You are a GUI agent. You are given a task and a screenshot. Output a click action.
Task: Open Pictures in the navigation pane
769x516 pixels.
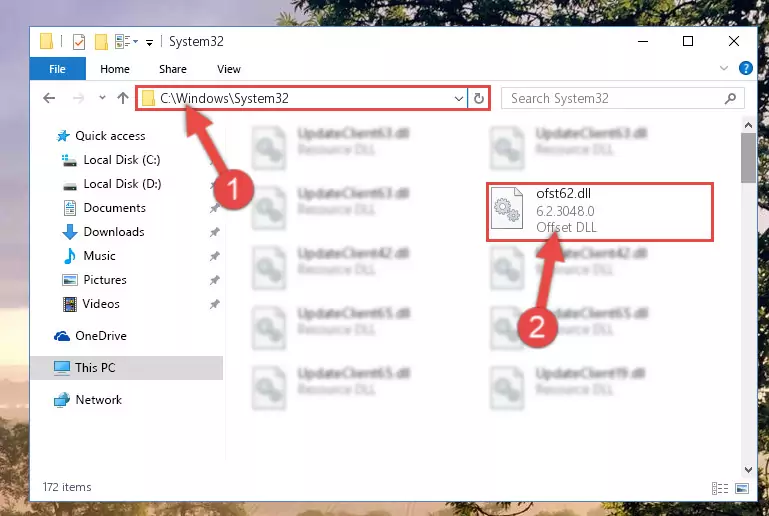pyautogui.click(x=105, y=280)
